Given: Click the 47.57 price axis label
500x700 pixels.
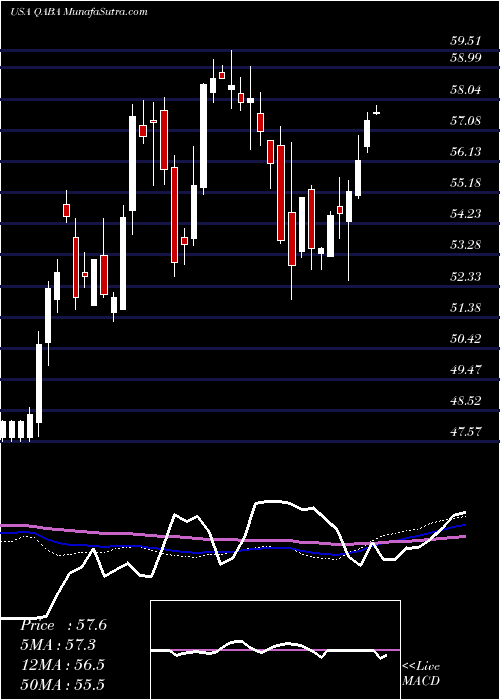Looking at the screenshot, I should click(466, 431).
